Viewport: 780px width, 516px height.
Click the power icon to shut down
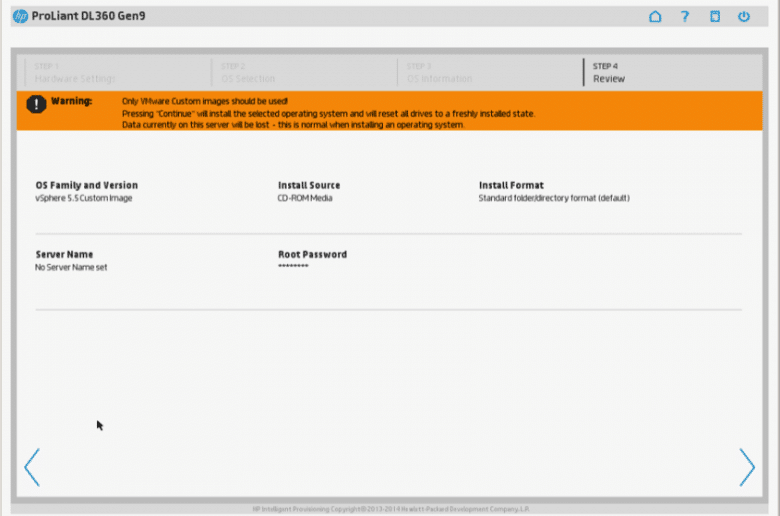(x=744, y=16)
